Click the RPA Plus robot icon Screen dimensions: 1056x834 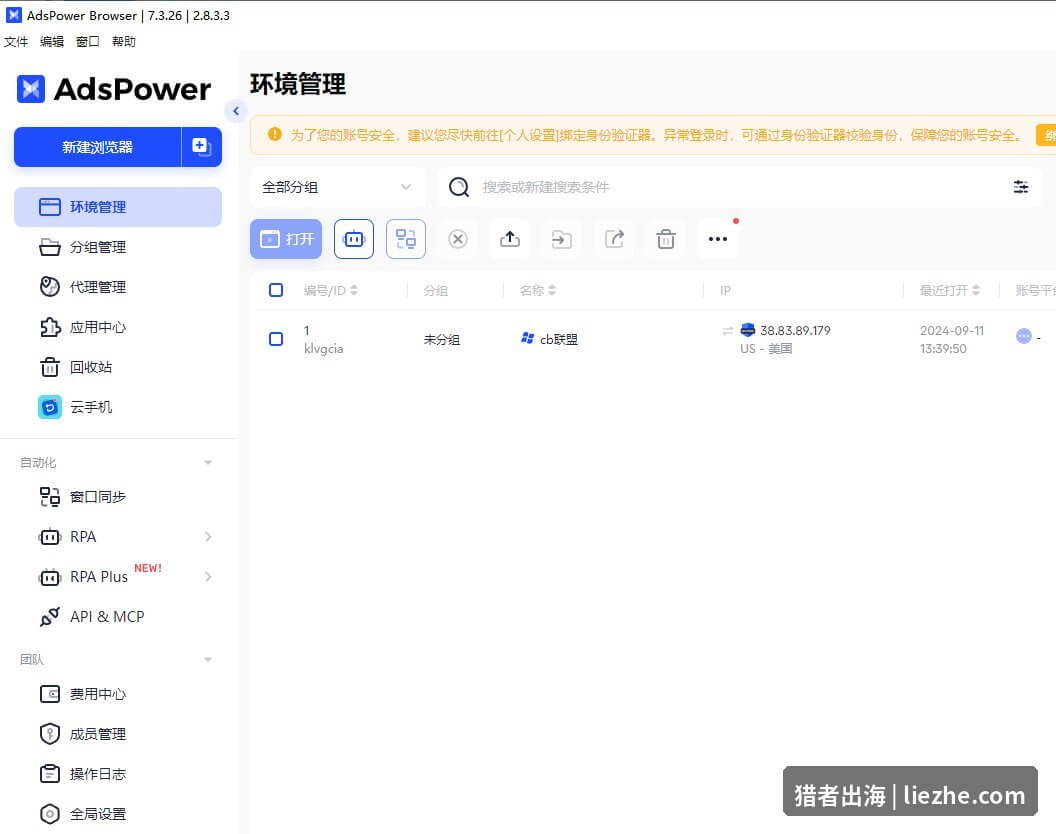pos(50,577)
